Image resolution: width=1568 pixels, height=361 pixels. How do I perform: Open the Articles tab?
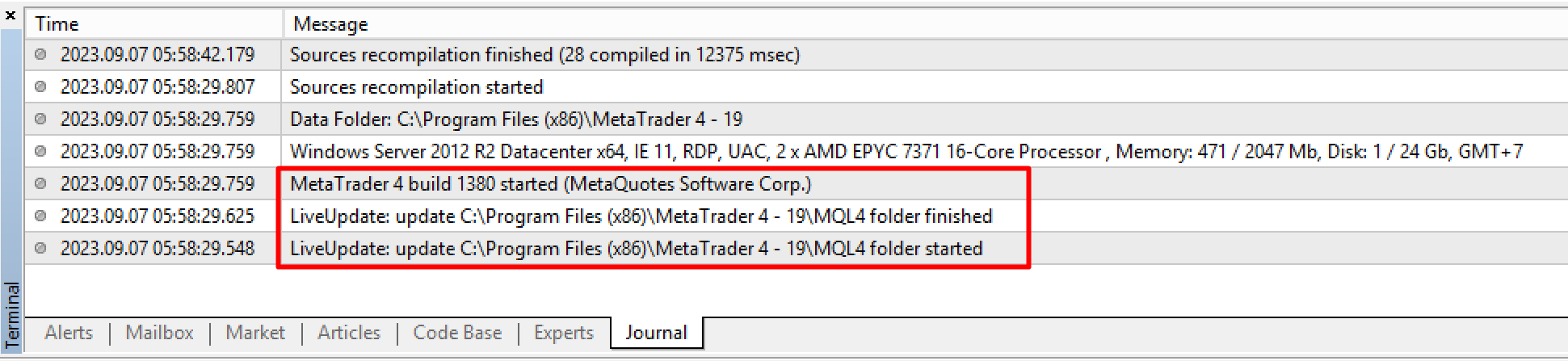pyautogui.click(x=349, y=333)
